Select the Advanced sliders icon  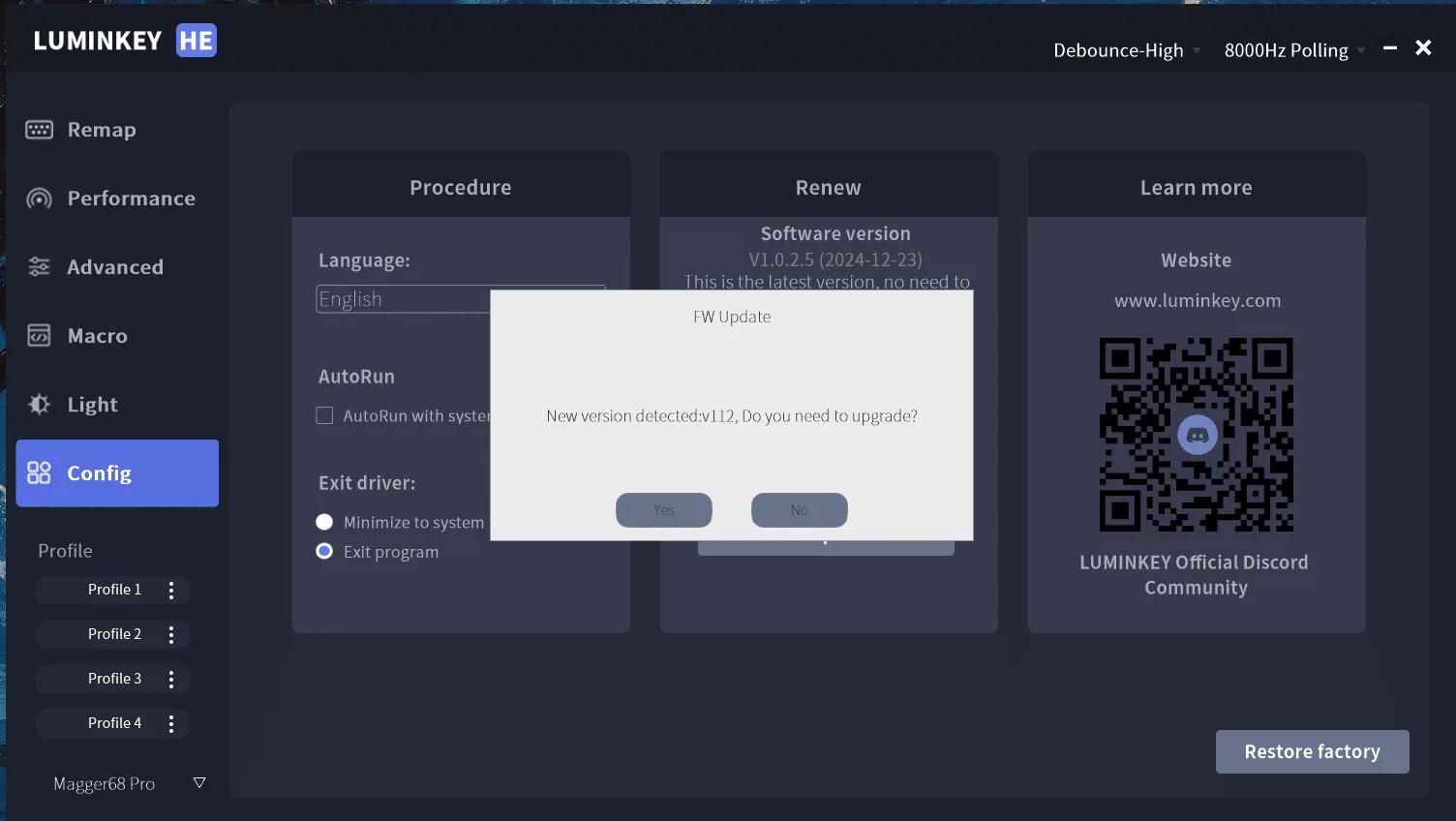tap(39, 267)
